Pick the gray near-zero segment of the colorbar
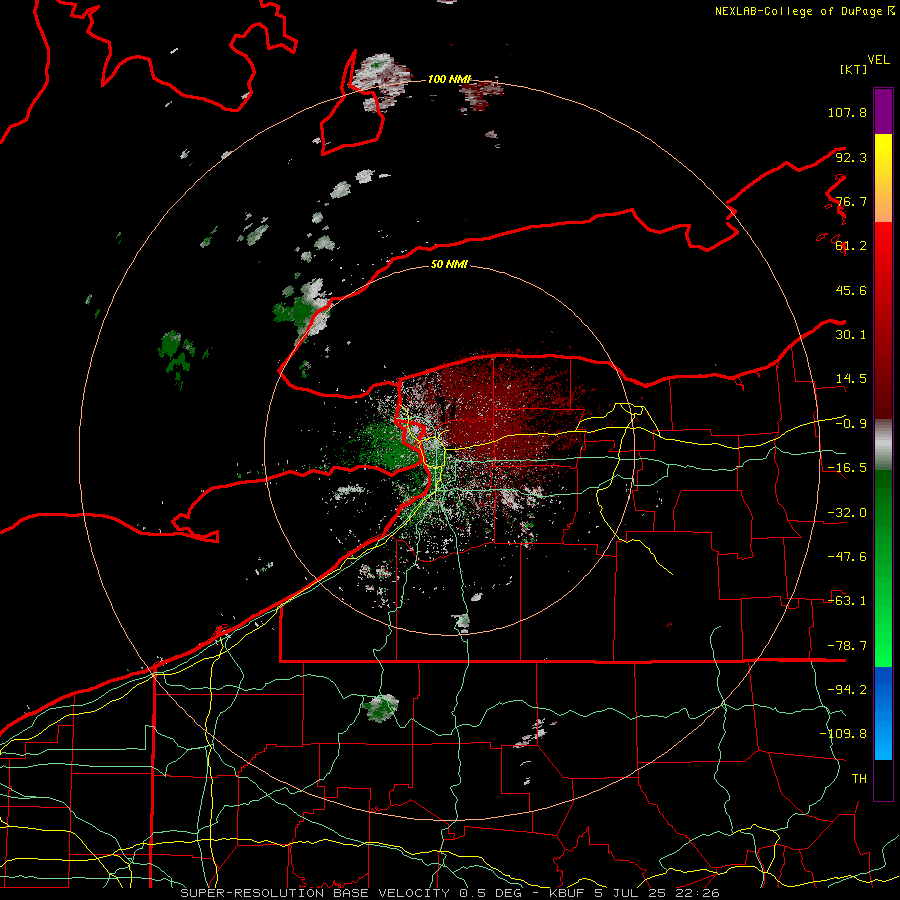The height and width of the screenshot is (900, 900). [883, 444]
